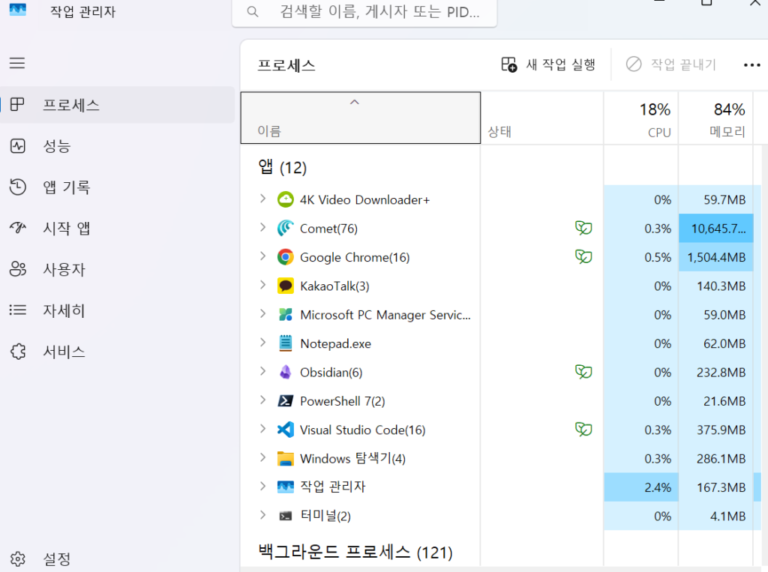Expand the Visual Studio Code(16) group
The width and height of the screenshot is (768, 572).
point(263,429)
